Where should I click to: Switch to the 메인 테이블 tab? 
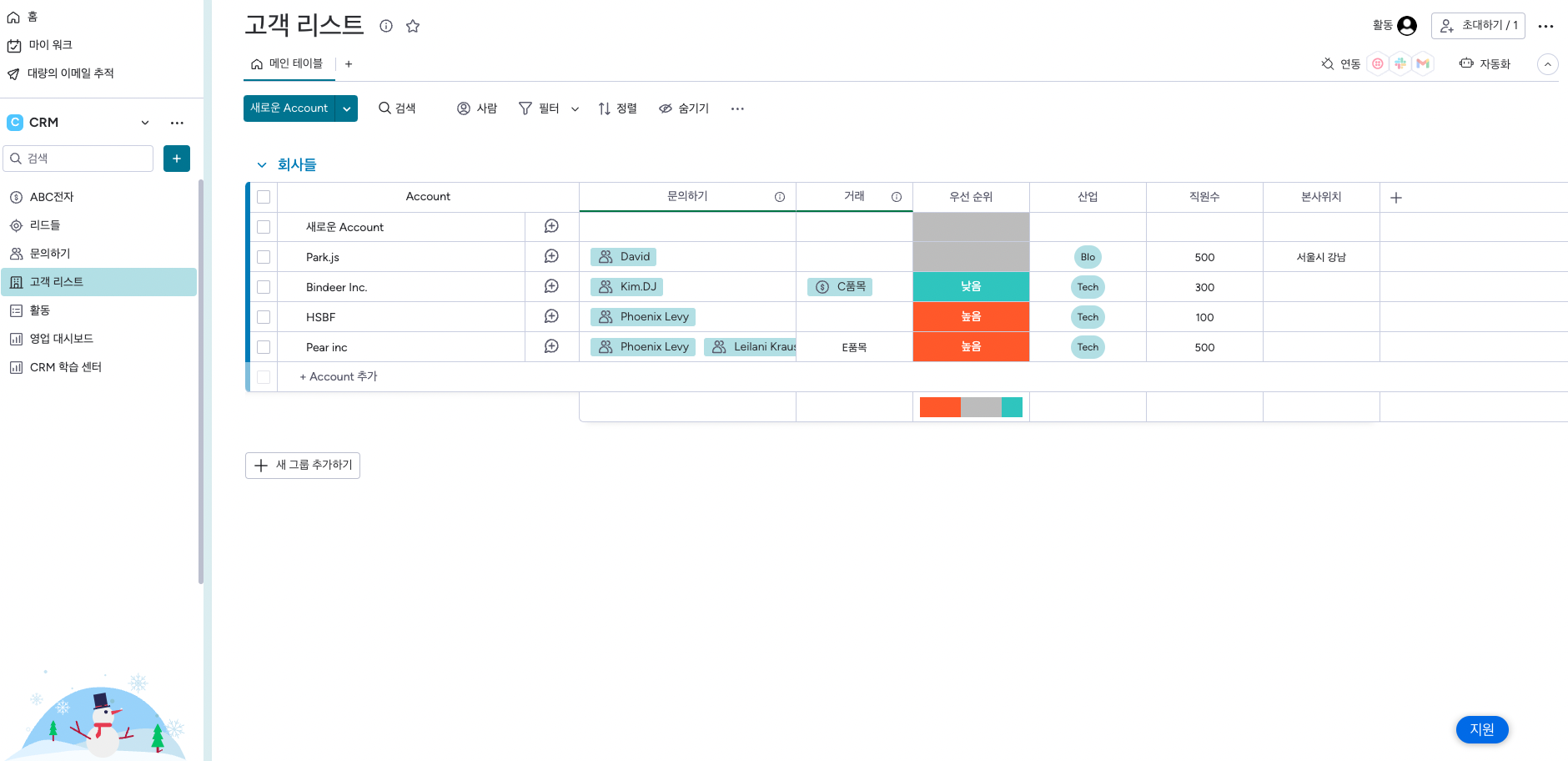point(289,64)
